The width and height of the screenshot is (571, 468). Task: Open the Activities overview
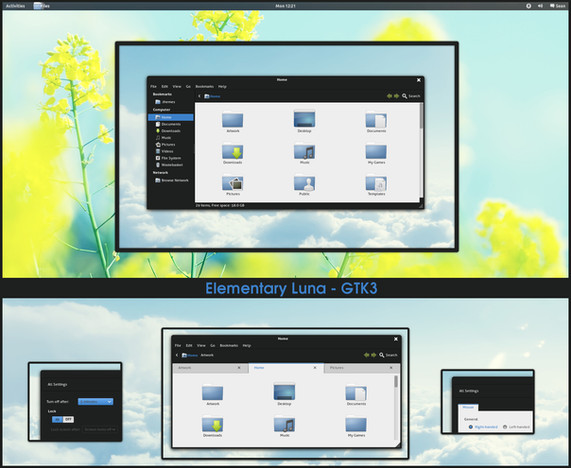click(x=15, y=5)
